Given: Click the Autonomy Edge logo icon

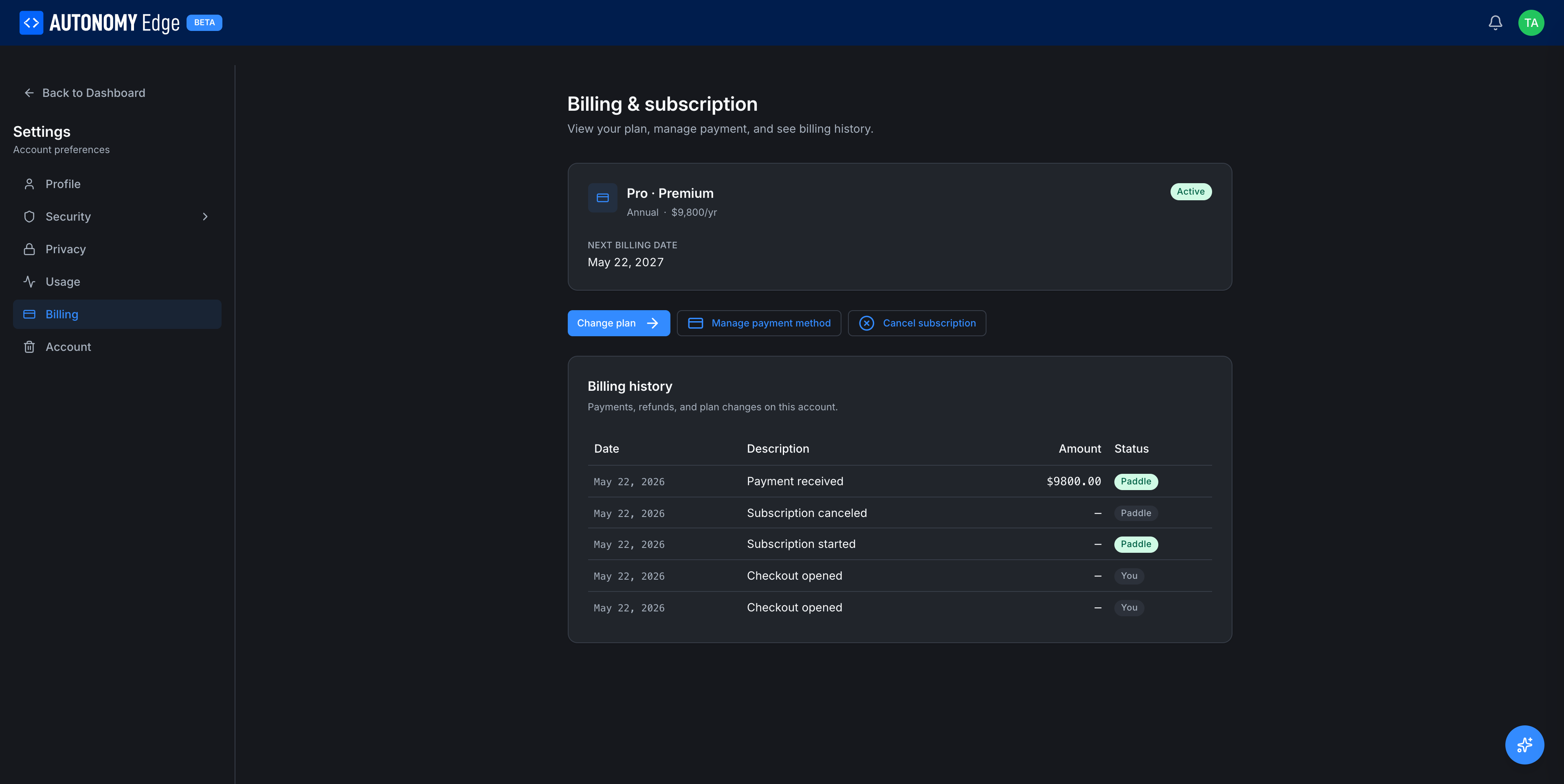Looking at the screenshot, I should (x=31, y=22).
